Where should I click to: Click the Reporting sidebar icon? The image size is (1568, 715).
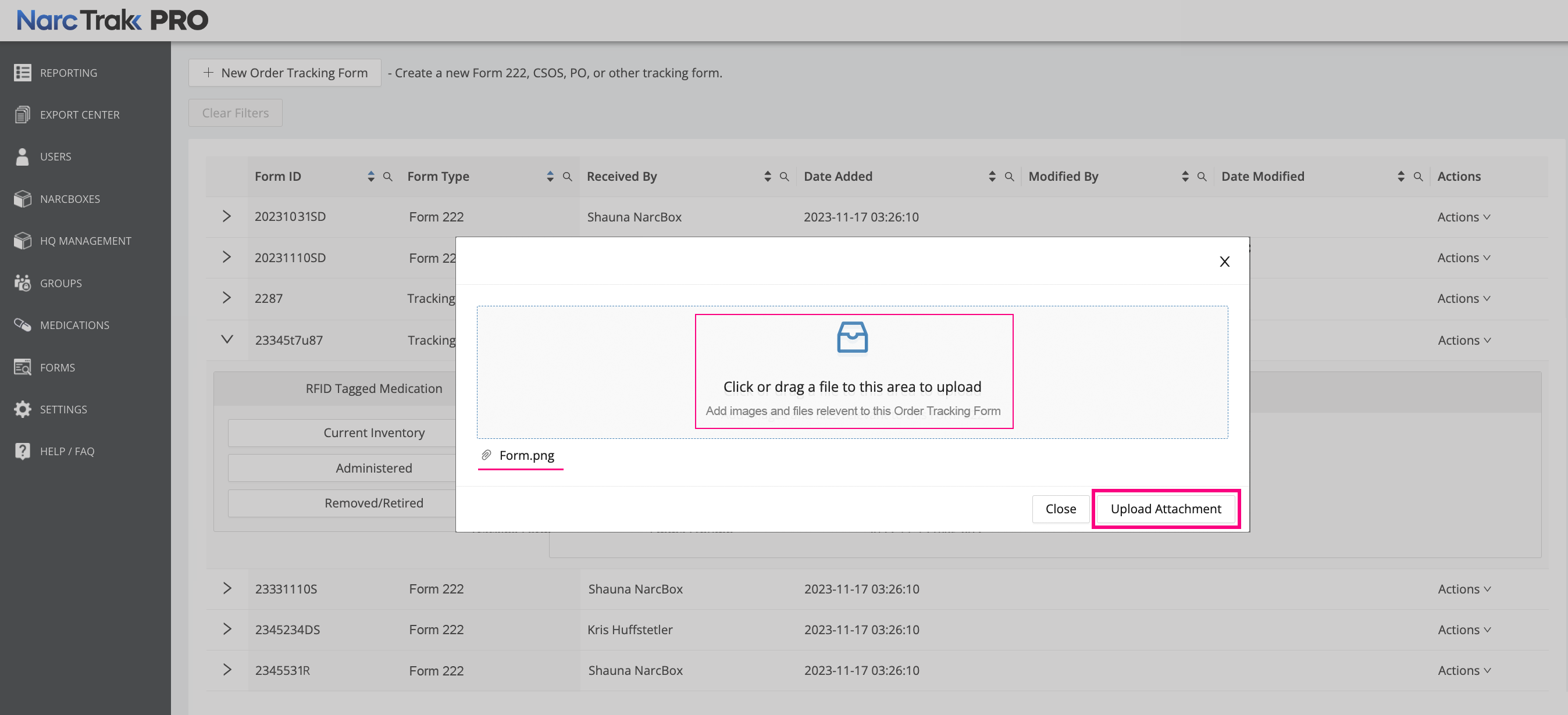click(23, 73)
